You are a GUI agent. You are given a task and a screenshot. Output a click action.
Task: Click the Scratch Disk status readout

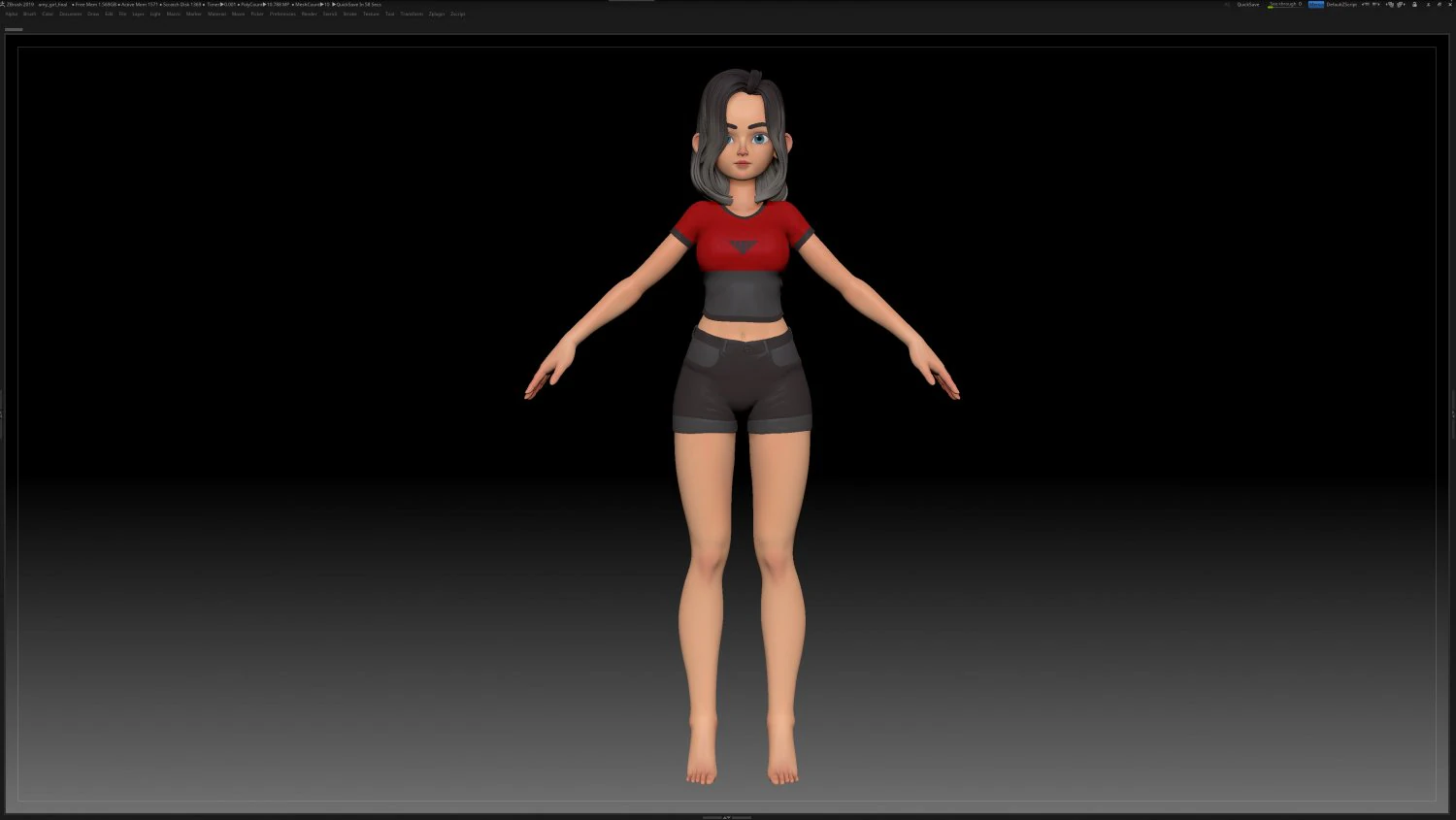[x=182, y=4]
